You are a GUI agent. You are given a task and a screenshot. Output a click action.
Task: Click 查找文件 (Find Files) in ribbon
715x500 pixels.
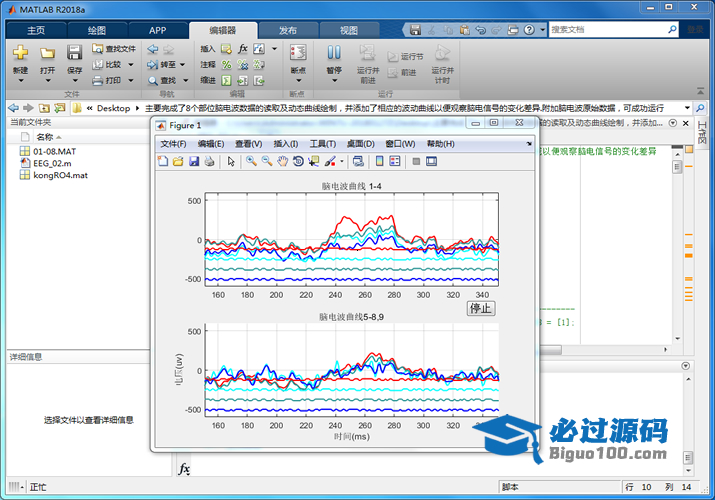[x=114, y=49]
